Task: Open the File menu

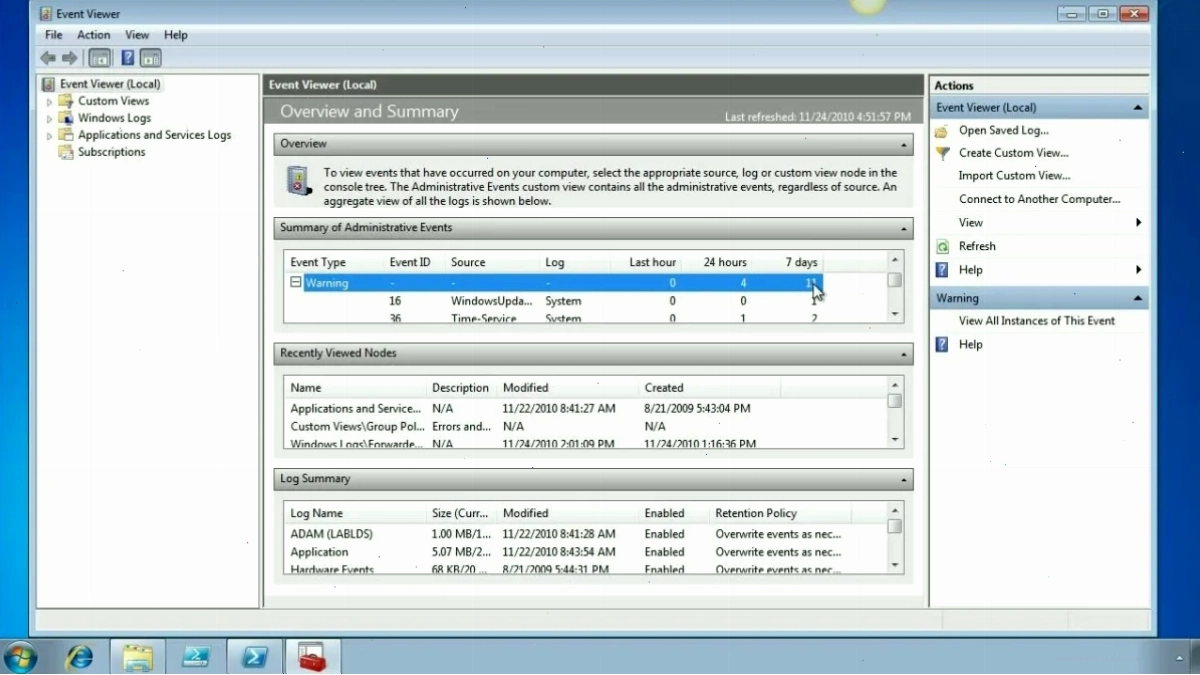Action: (54, 35)
